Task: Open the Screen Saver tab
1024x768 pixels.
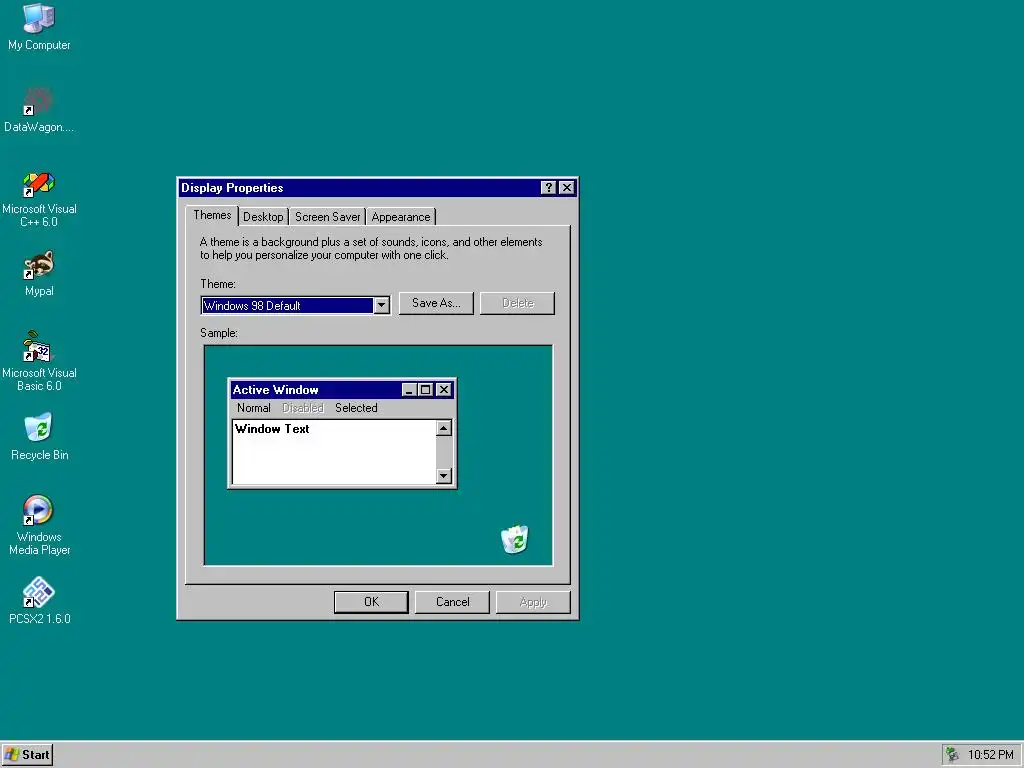Action: 327,217
